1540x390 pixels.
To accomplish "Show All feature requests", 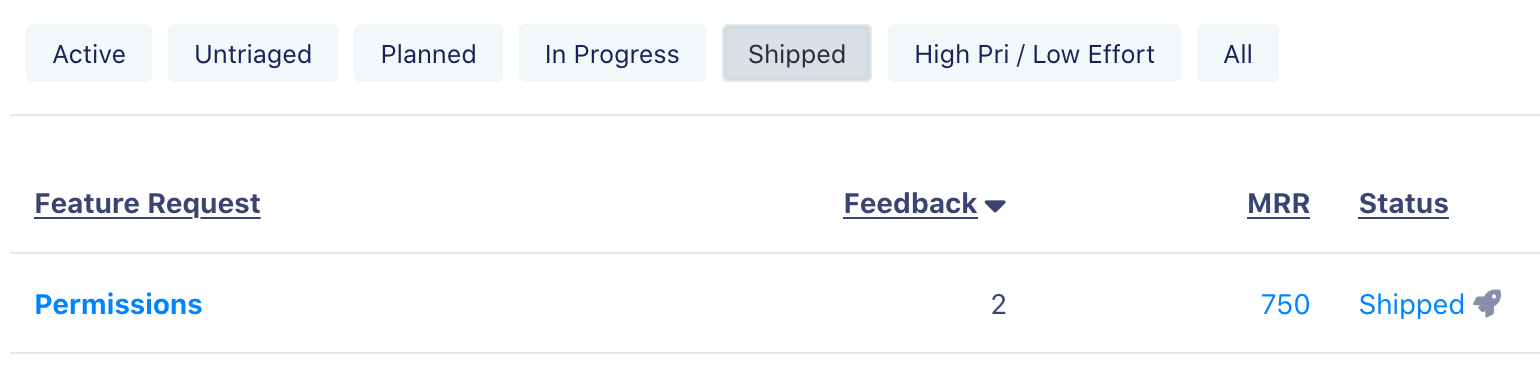I will [1238, 54].
